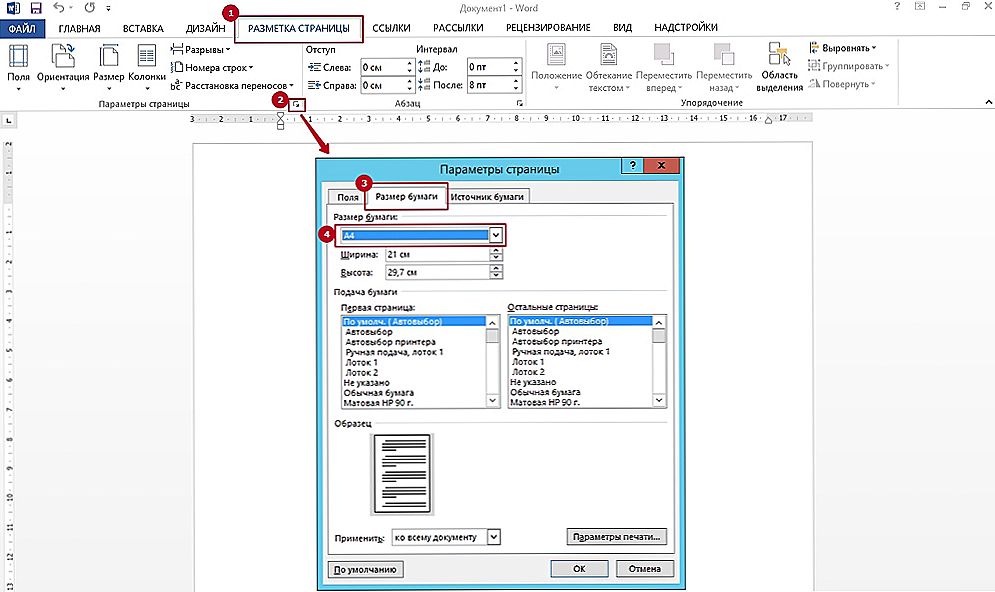Open the Абзац paragraph dialog launcher
The width and height of the screenshot is (995, 592).
pos(520,103)
